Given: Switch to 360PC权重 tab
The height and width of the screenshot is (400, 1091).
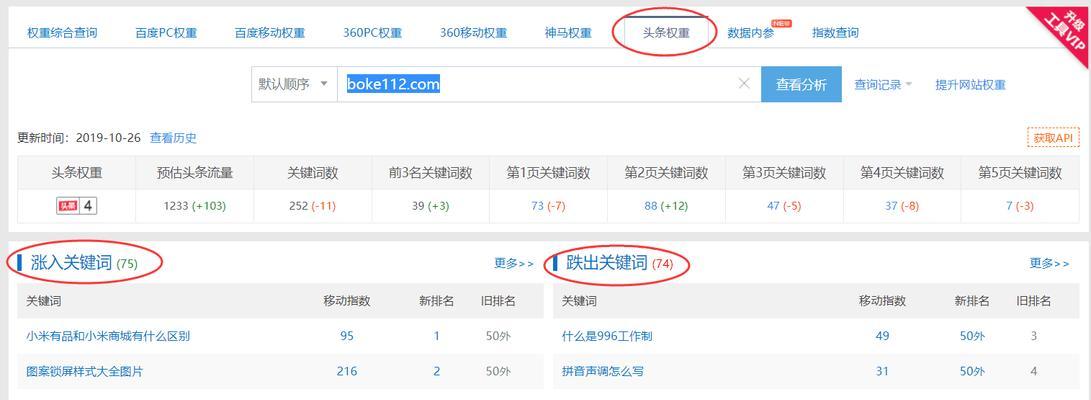Looking at the screenshot, I should point(372,33).
